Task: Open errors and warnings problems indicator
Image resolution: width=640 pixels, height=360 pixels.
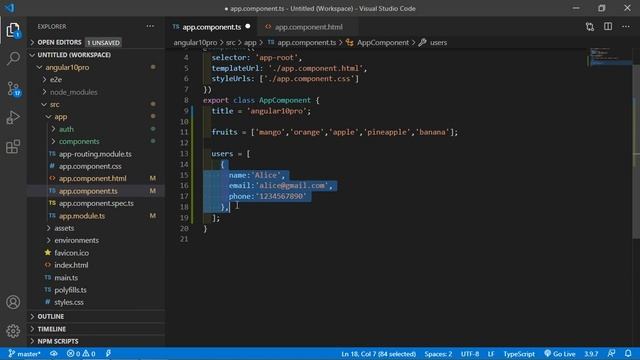Action: (x=81, y=354)
